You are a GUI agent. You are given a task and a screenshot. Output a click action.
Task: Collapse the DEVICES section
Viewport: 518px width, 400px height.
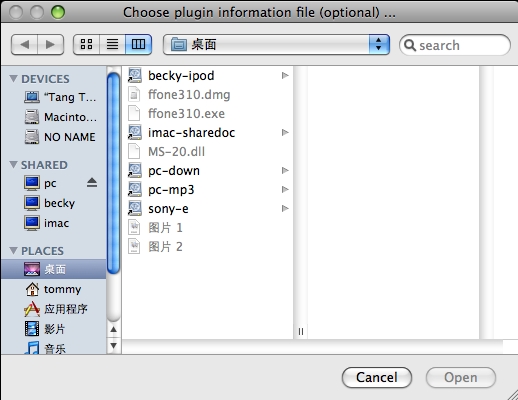13,79
